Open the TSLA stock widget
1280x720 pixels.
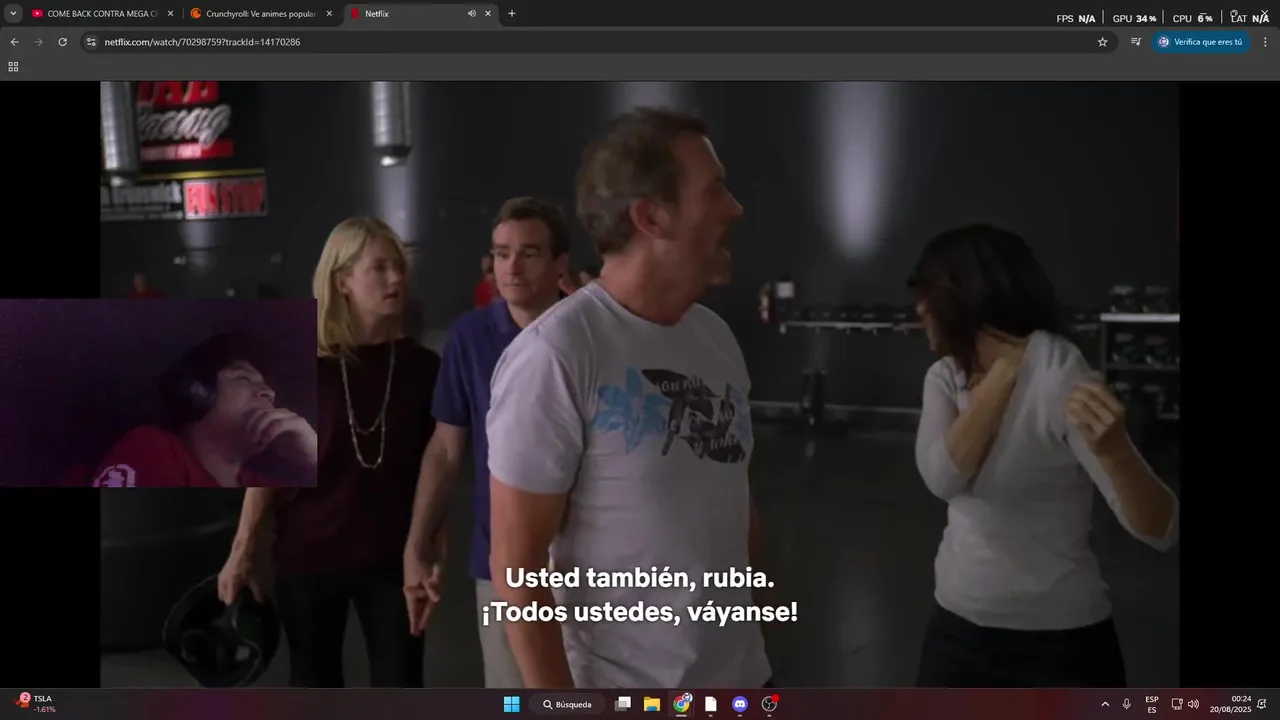(36, 703)
